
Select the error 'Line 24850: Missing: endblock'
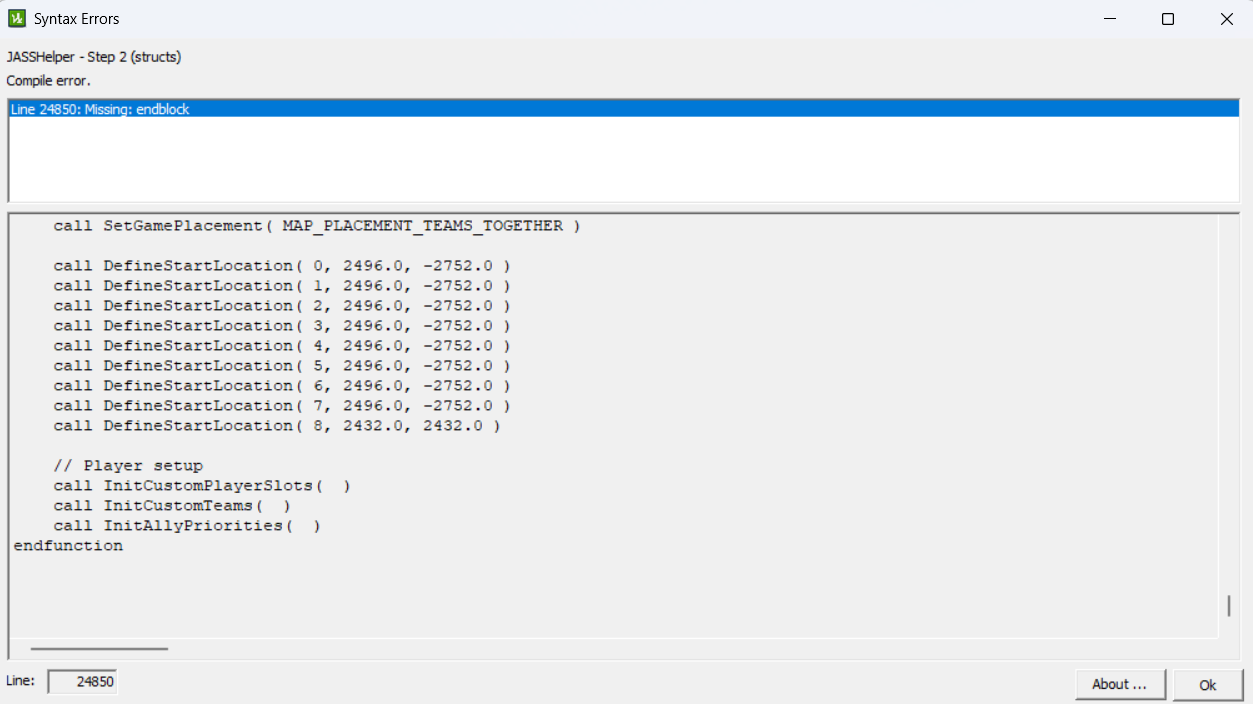(623, 110)
